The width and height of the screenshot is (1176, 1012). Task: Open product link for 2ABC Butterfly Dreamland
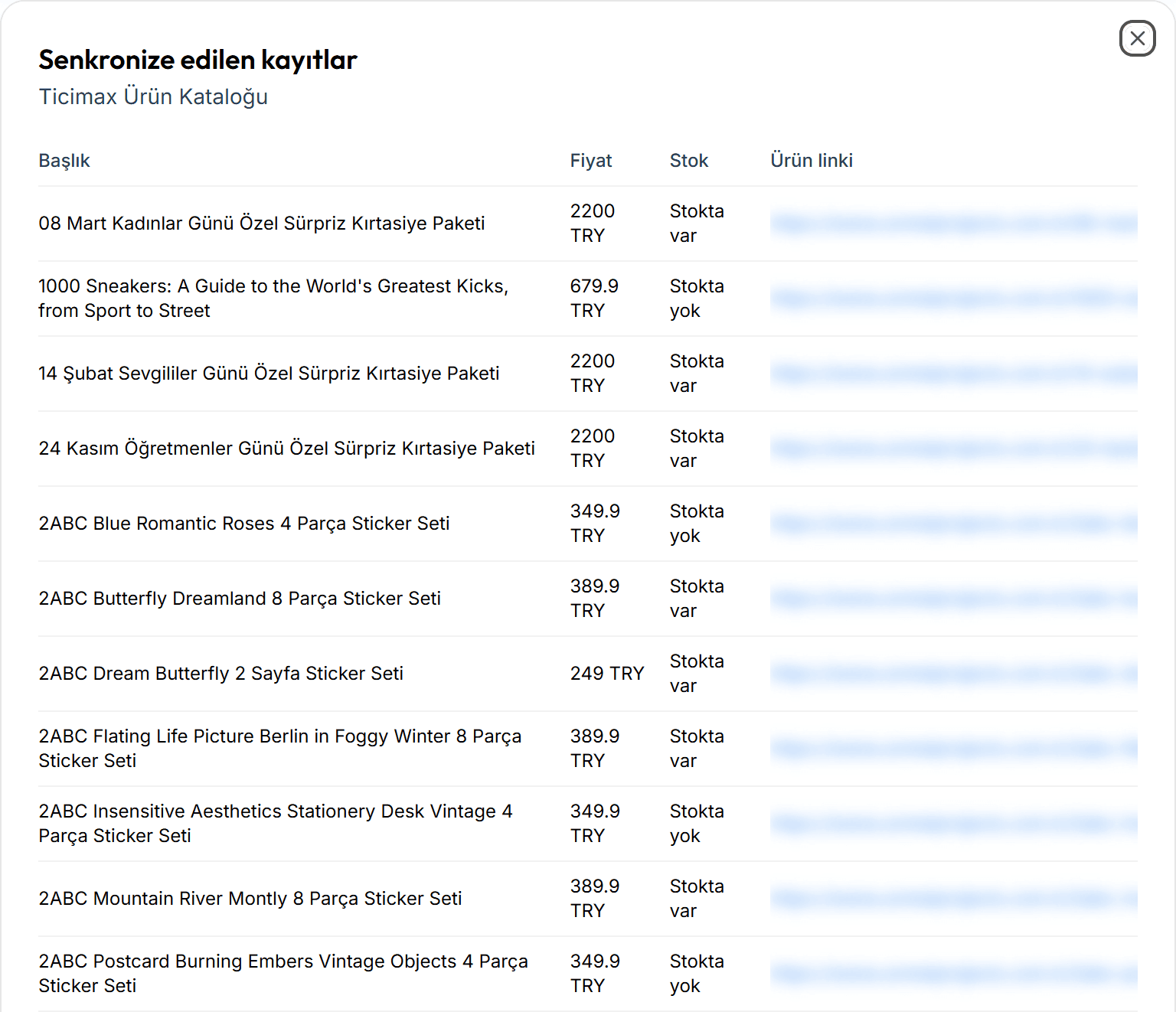tap(954, 599)
